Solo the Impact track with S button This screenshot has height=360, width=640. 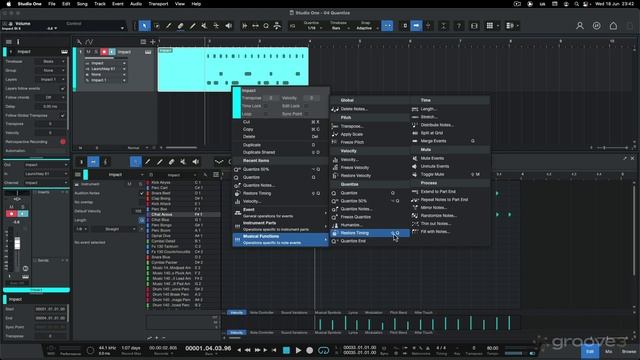(96, 52)
